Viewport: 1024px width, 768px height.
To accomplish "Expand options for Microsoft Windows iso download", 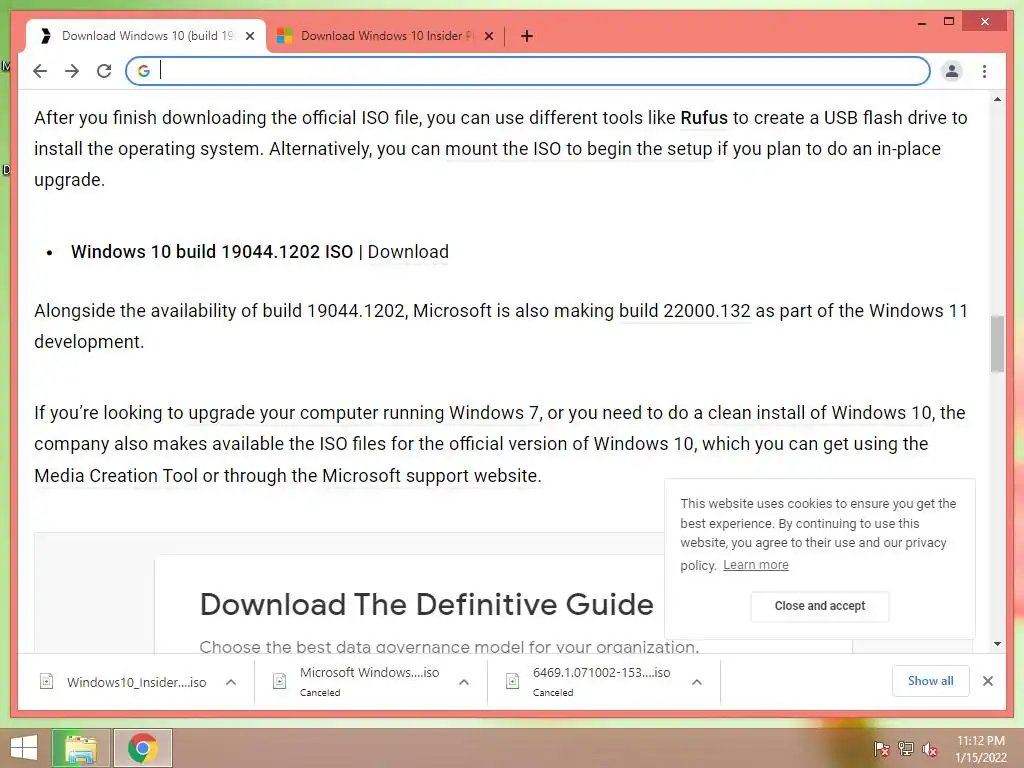I will 464,682.
